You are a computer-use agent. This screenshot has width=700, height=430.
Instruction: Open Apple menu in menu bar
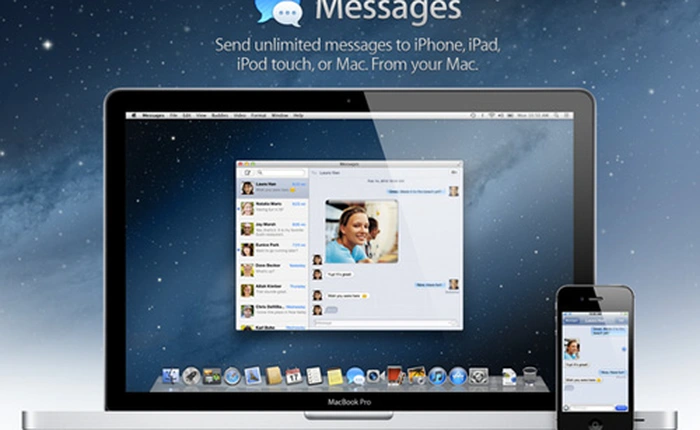click(133, 115)
